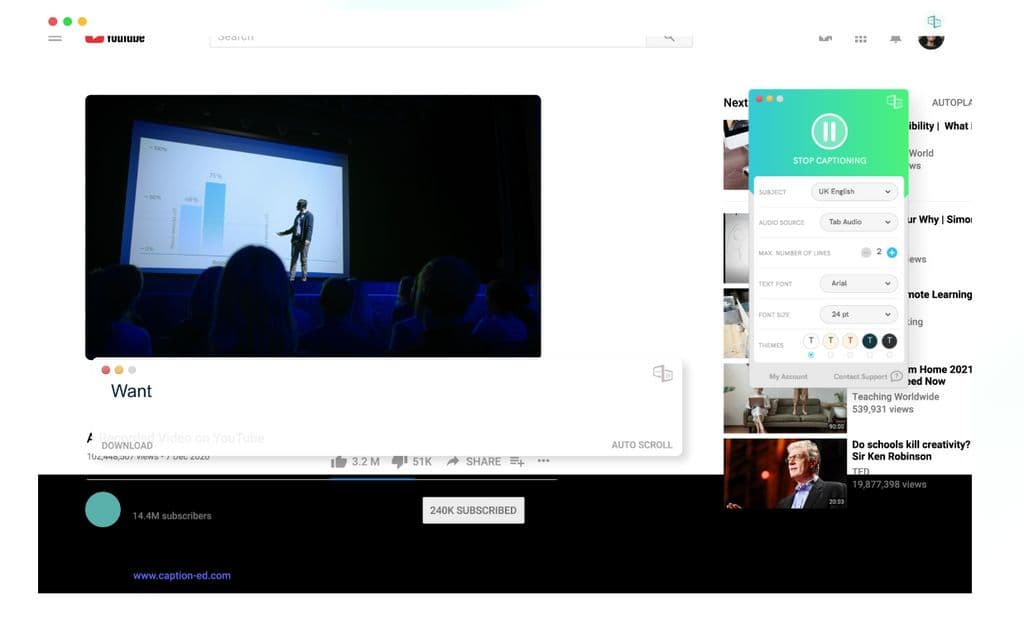Open the www.caption-ed.com link
Viewport: 1024px width, 618px height.
coord(182,576)
